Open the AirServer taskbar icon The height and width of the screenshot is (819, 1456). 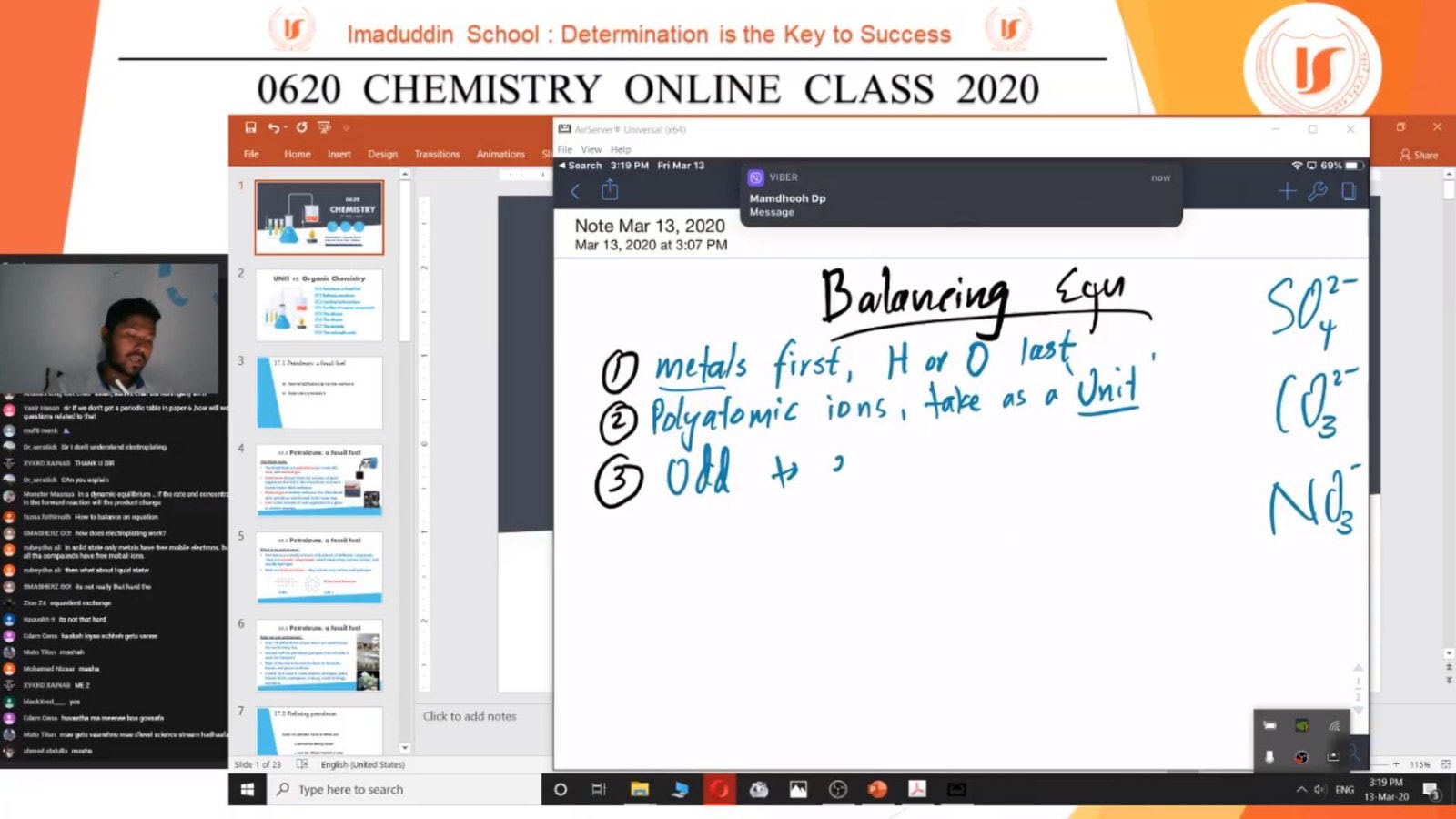pyautogui.click(x=956, y=789)
